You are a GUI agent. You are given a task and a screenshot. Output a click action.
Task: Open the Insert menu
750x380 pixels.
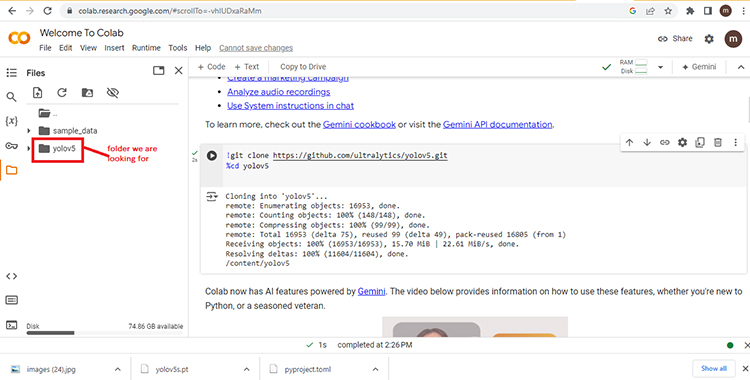114,48
